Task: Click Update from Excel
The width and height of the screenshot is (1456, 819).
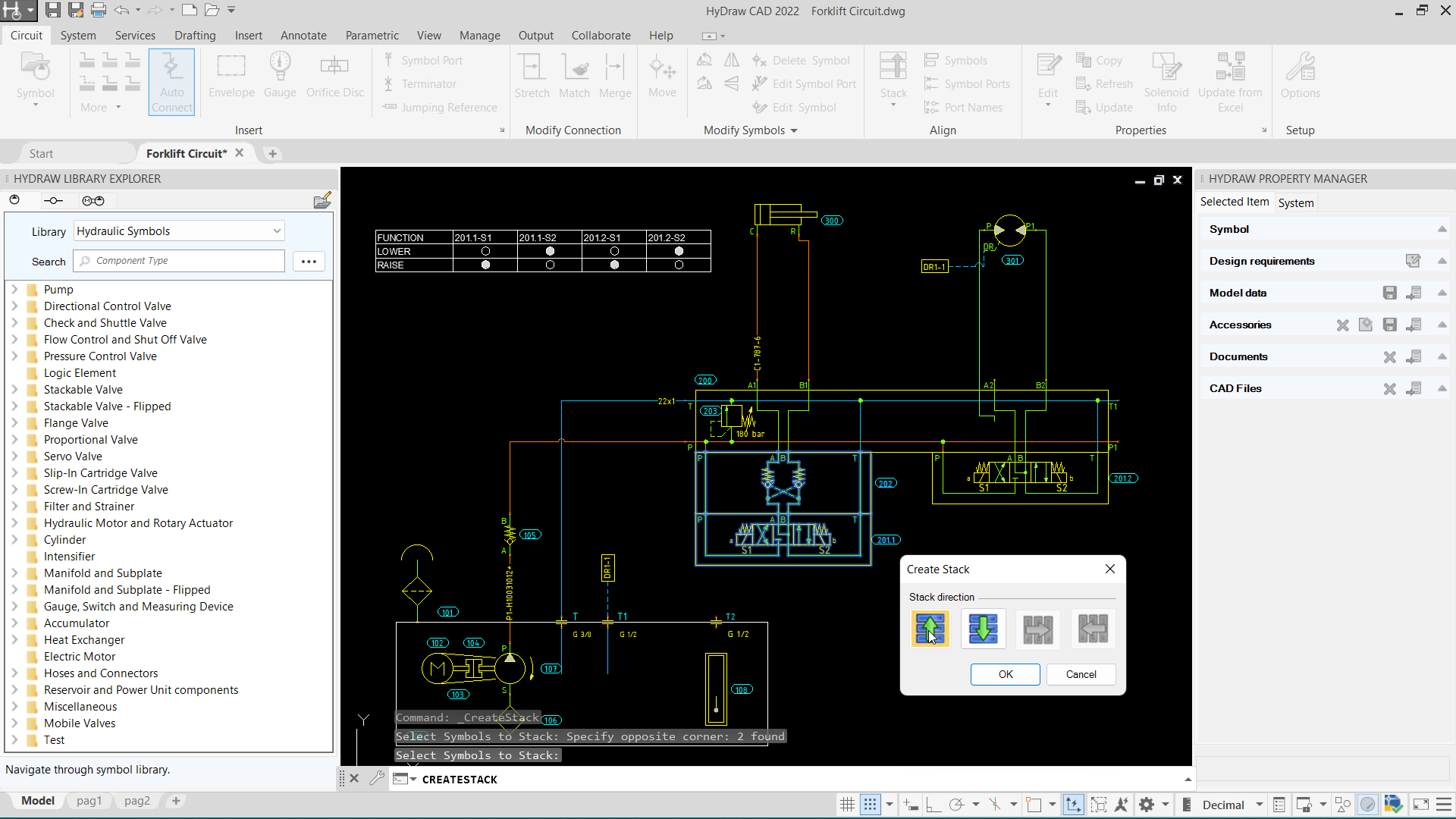Action: coord(1230,80)
